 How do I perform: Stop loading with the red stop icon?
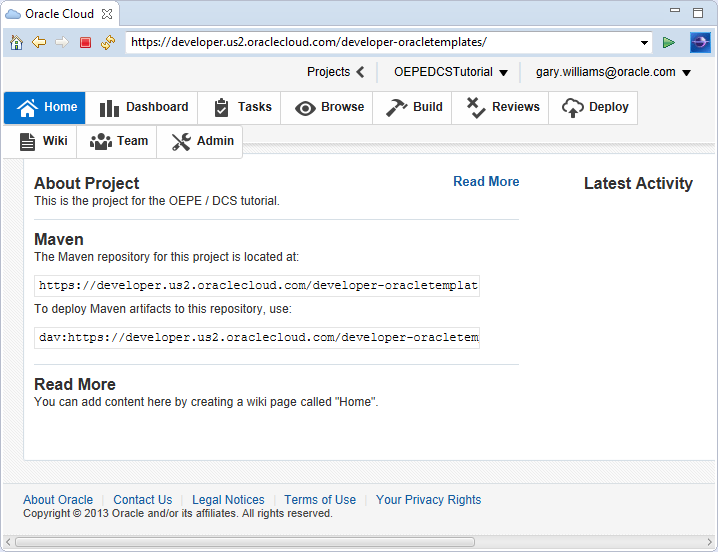[85, 43]
